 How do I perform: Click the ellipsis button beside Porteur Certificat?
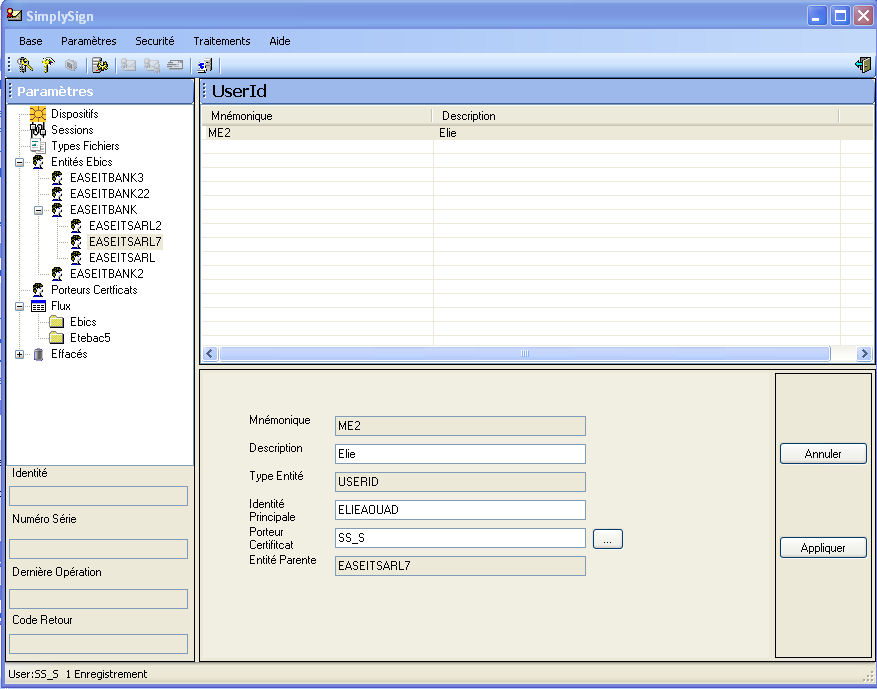(x=608, y=539)
